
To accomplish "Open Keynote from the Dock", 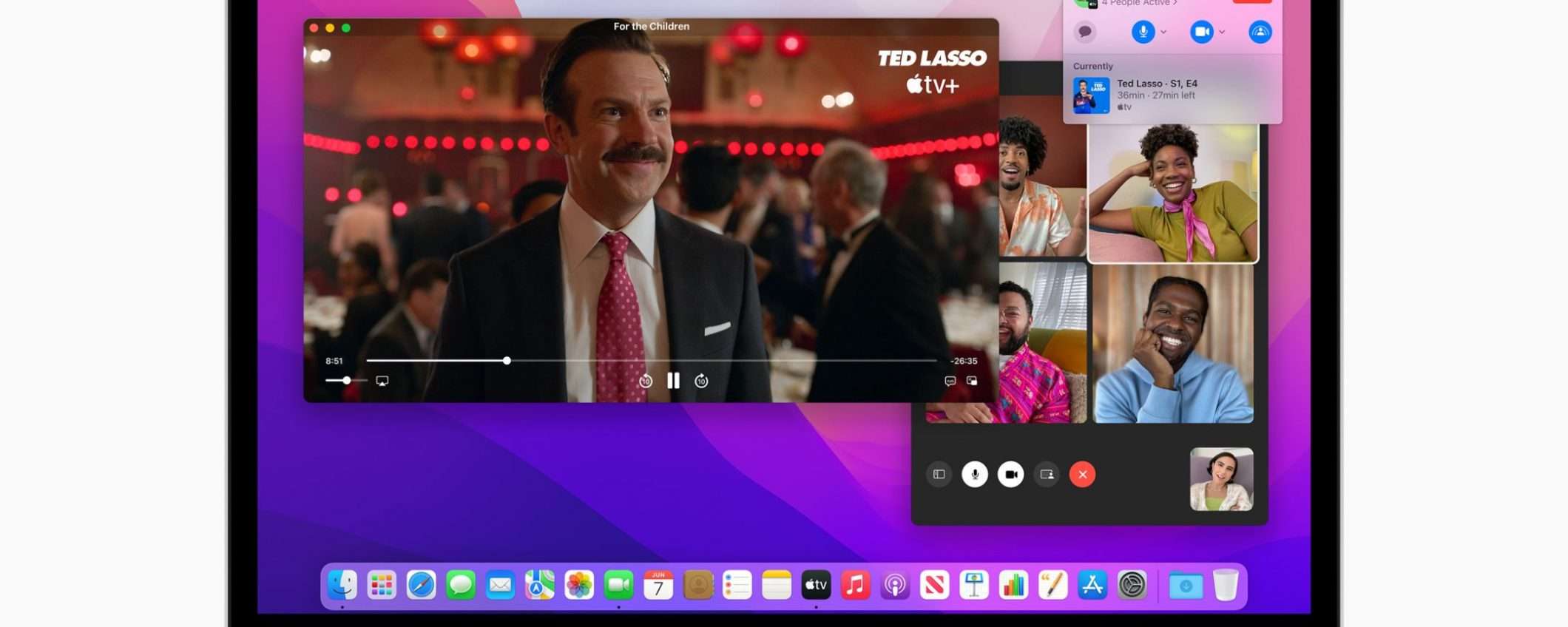I will (974, 586).
